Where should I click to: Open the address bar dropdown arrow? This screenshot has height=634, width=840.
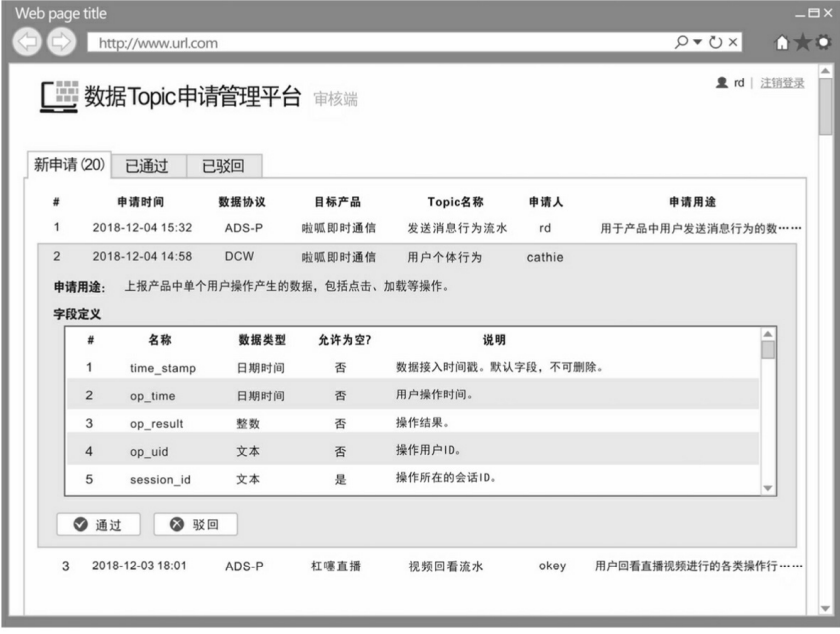pyautogui.click(x=698, y=42)
